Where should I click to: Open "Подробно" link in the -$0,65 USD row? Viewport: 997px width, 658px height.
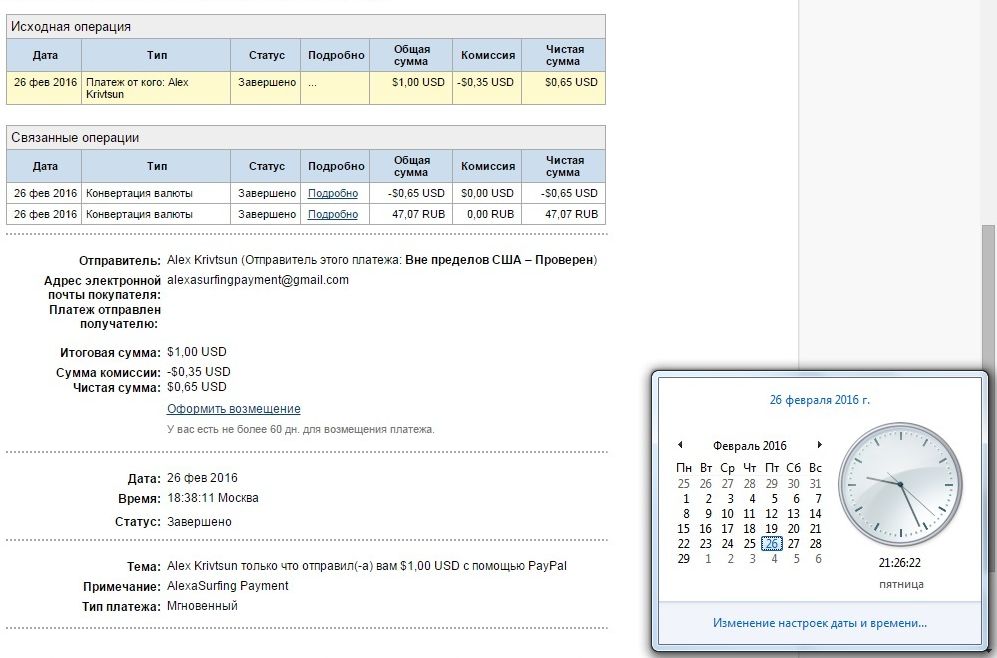click(333, 193)
